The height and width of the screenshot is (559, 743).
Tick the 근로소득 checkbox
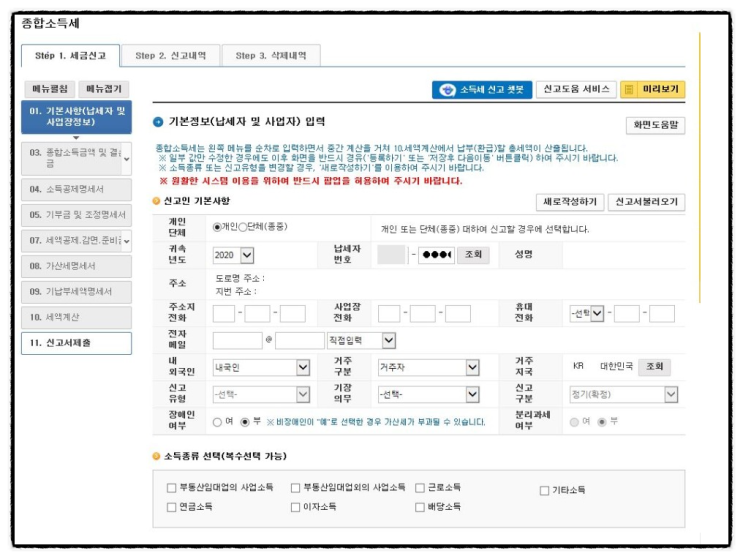pyautogui.click(x=420, y=488)
